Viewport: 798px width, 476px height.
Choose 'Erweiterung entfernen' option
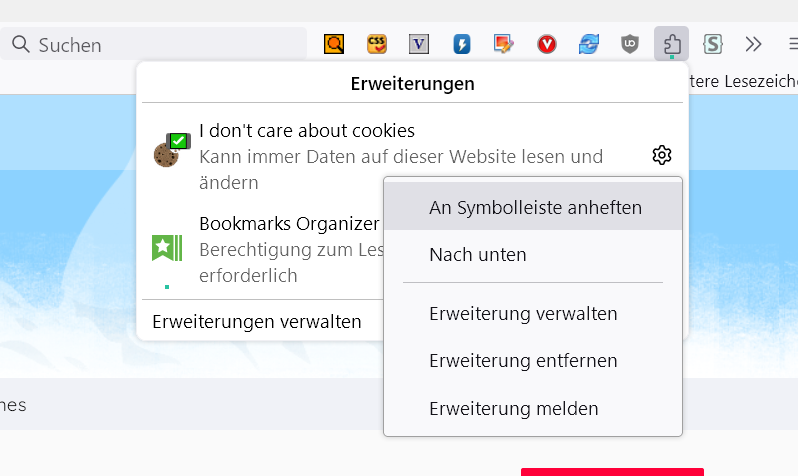click(523, 361)
